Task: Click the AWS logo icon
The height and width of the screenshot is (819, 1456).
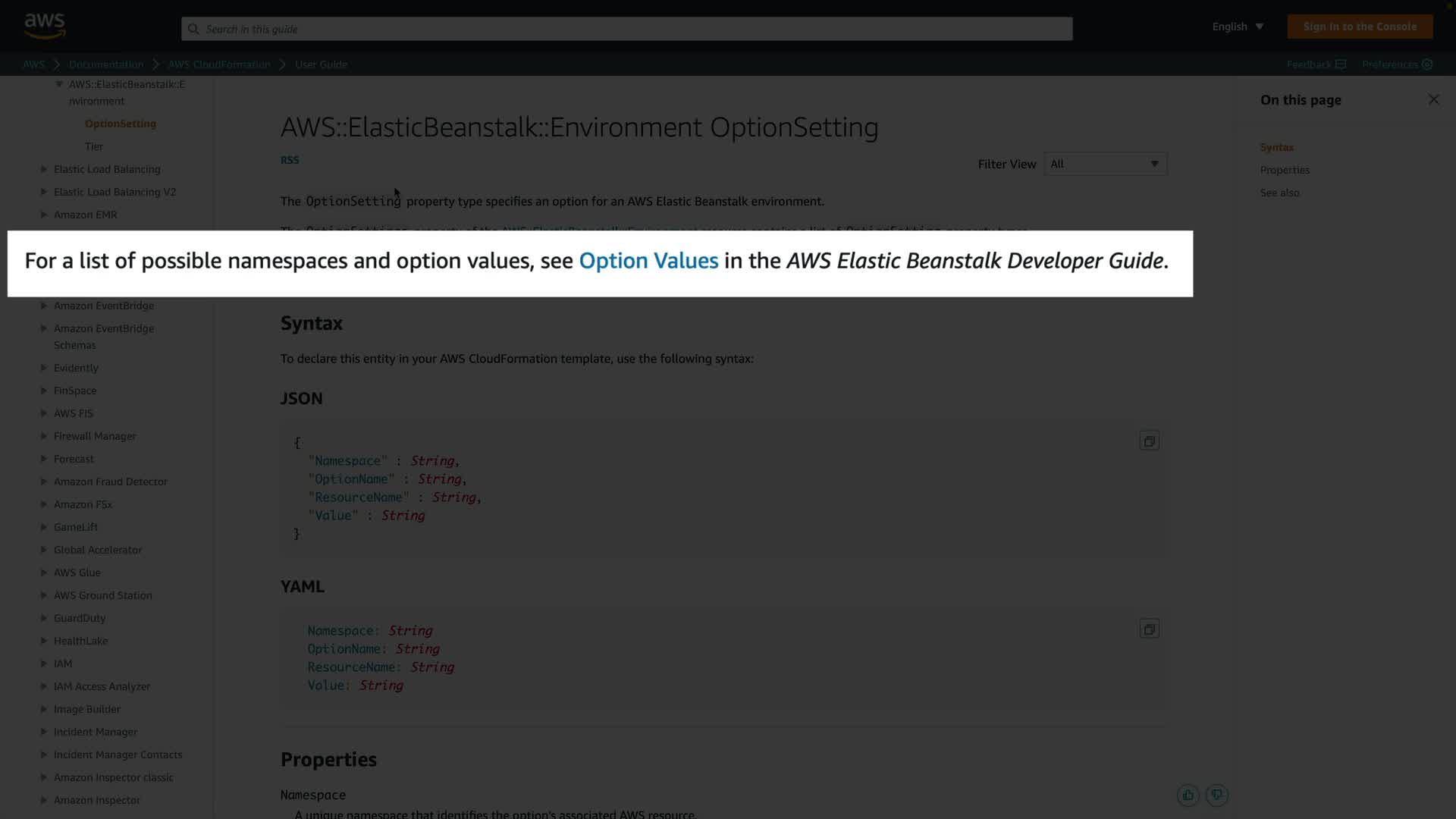Action: pos(45,26)
